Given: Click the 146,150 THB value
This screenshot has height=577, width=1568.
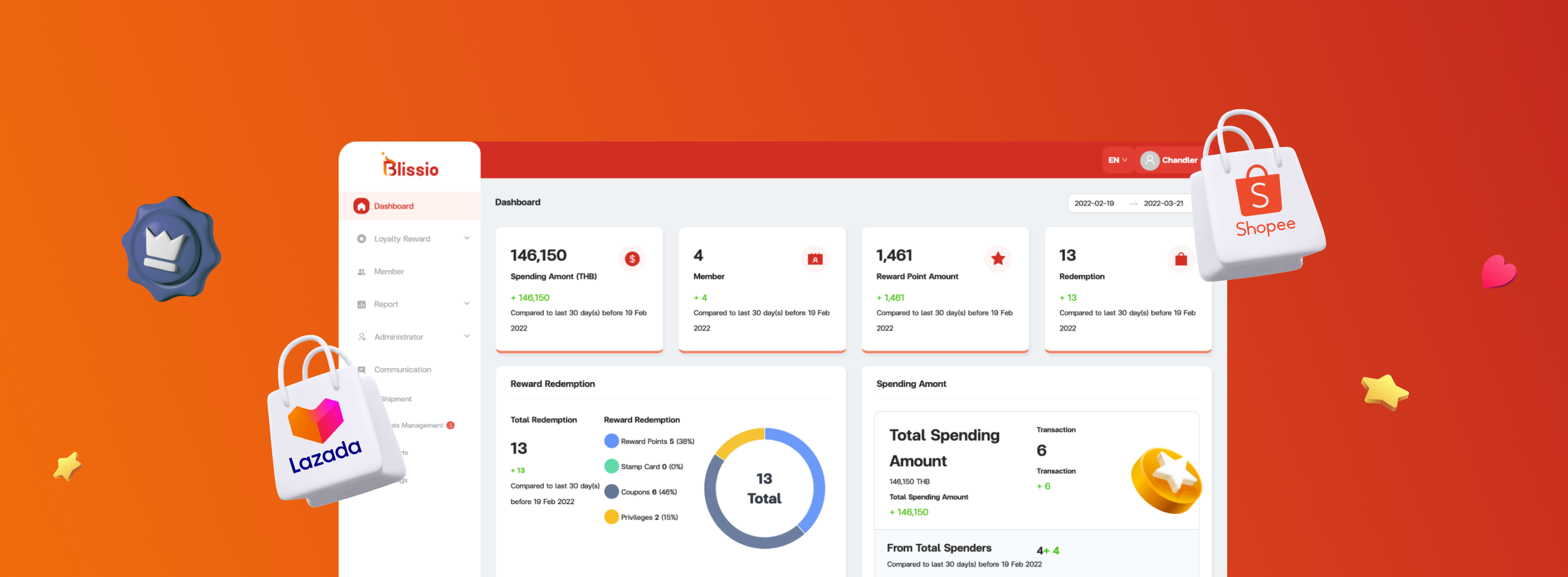Looking at the screenshot, I should tap(909, 482).
